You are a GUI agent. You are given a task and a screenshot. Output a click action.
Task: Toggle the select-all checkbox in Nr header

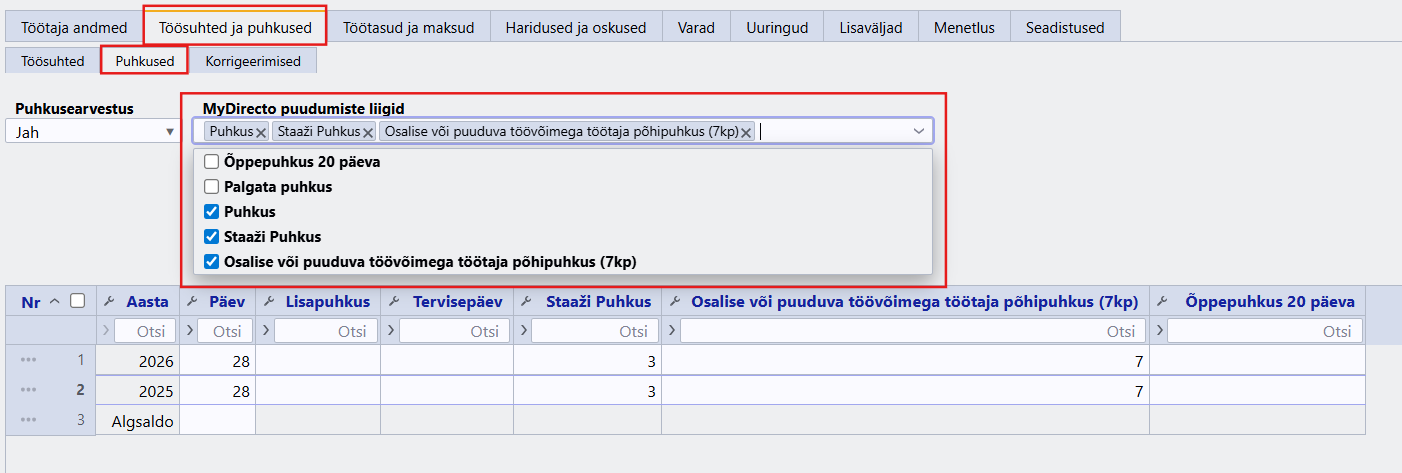pyautogui.click(x=78, y=301)
